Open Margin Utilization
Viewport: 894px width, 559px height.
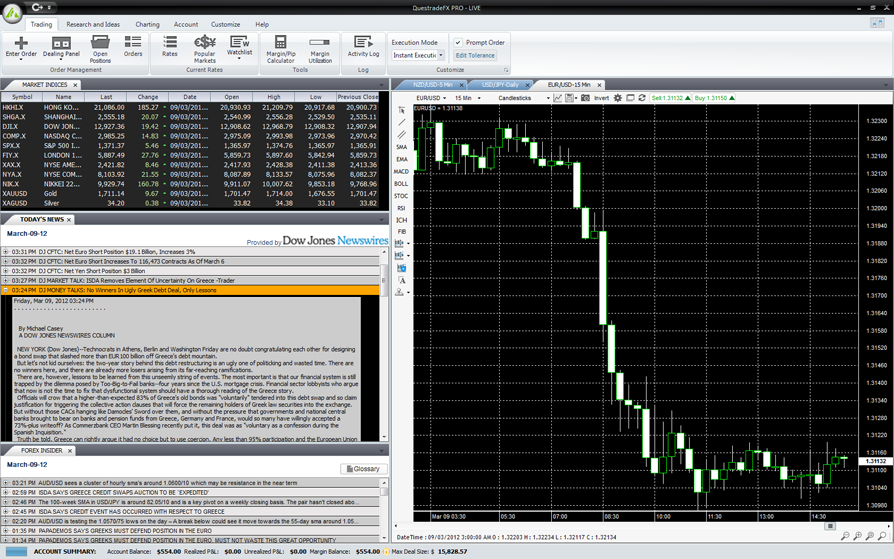(320, 49)
